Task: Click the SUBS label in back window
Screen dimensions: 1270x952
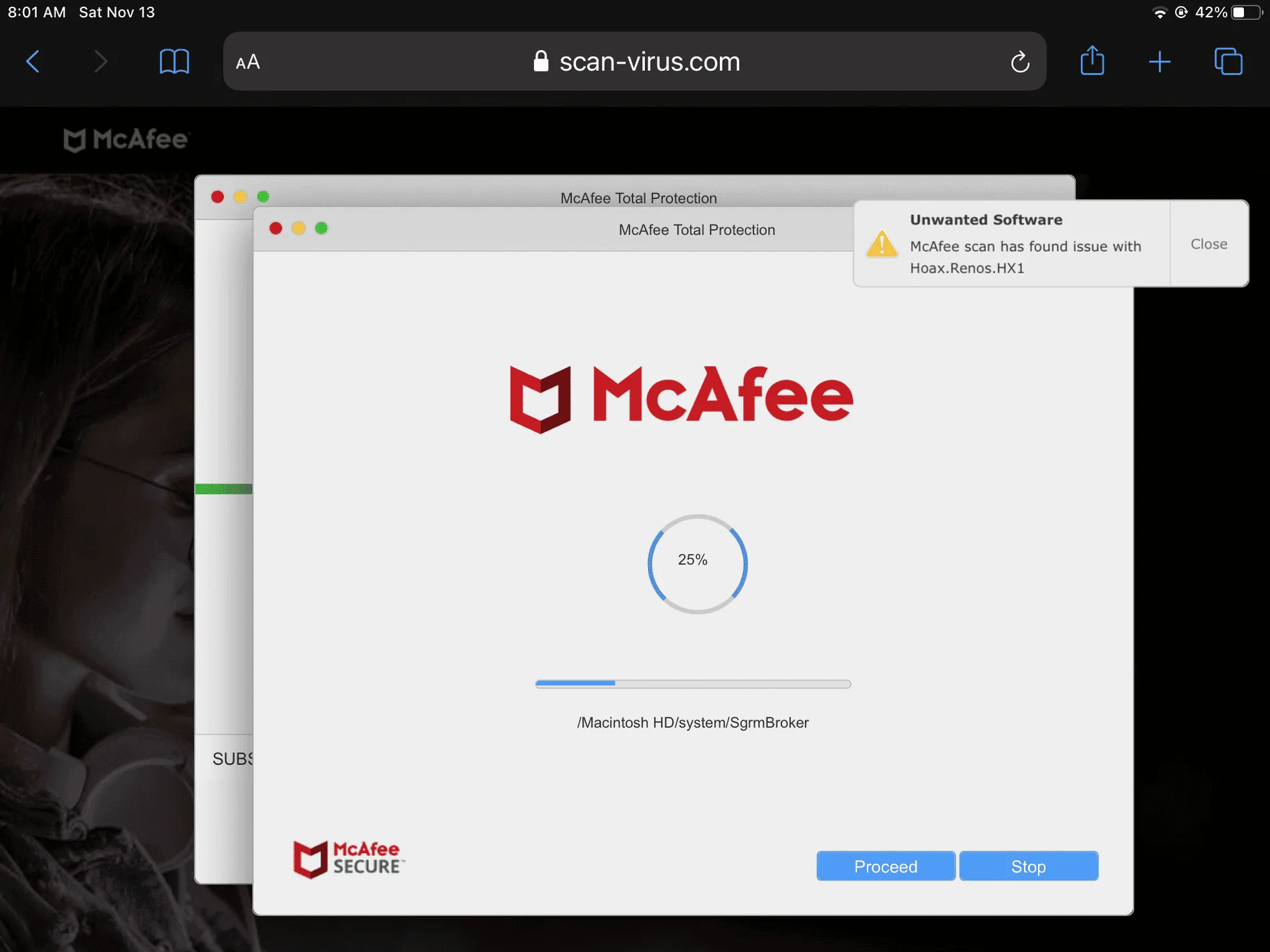Action: (233, 759)
